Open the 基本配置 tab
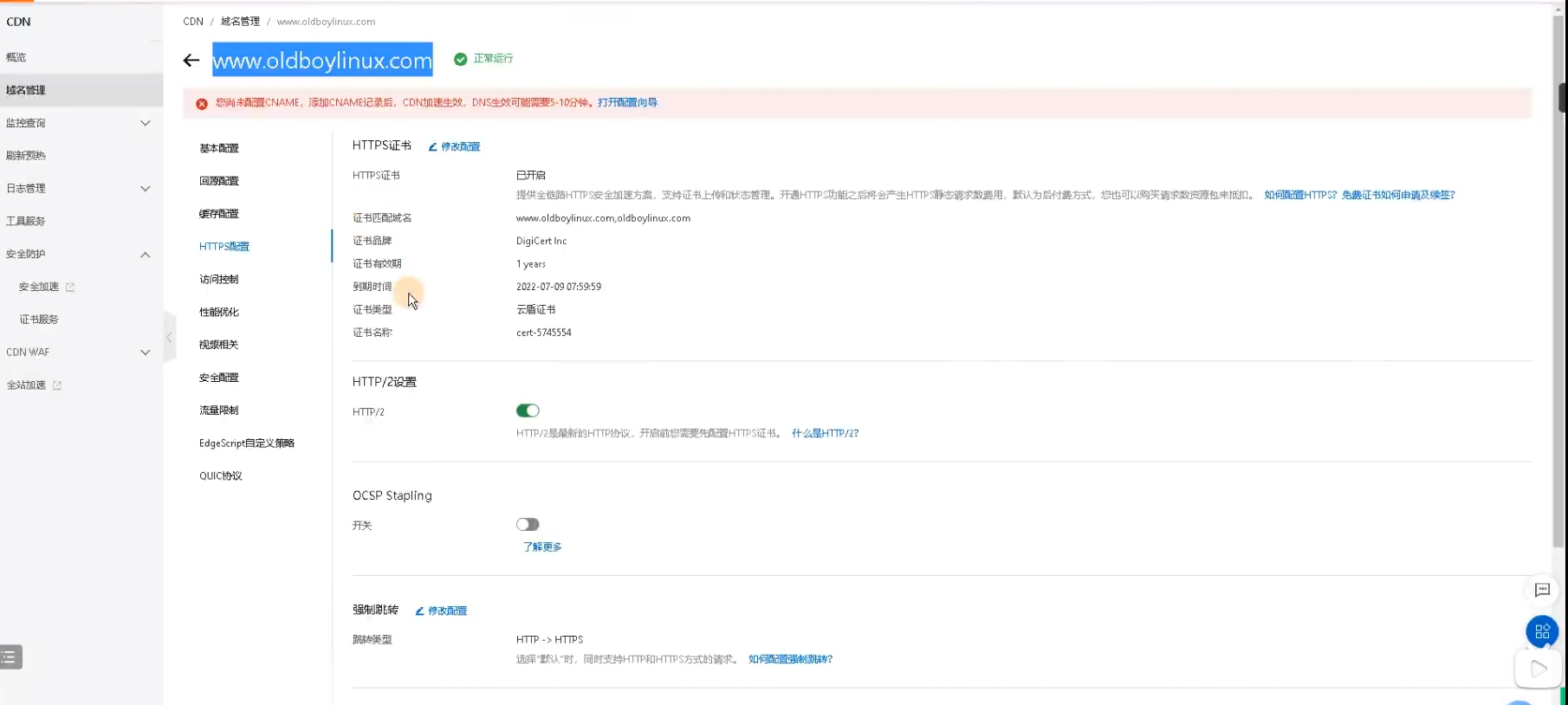 (x=219, y=148)
